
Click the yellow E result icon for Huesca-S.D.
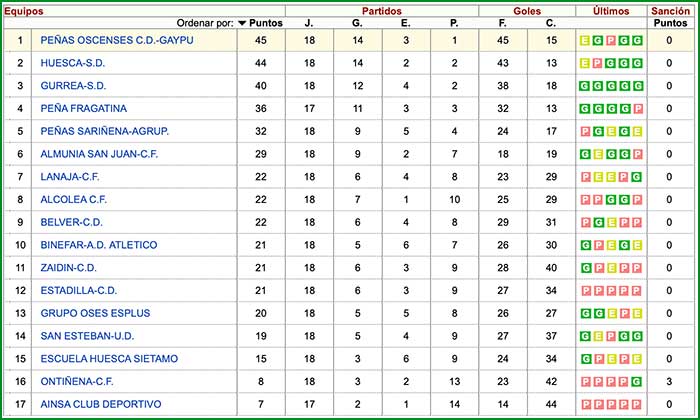585,63
